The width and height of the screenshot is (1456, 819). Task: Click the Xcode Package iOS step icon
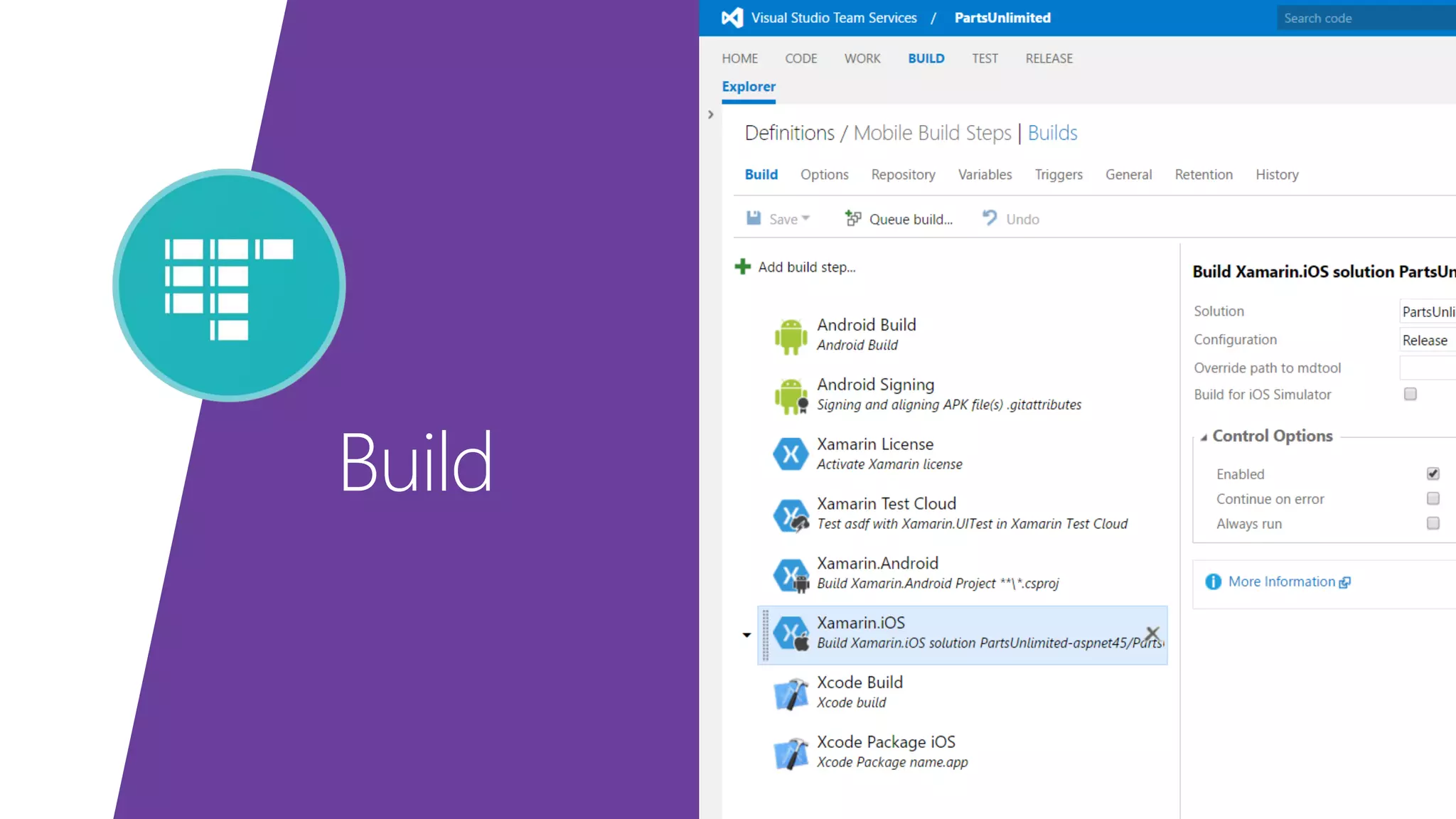click(791, 754)
